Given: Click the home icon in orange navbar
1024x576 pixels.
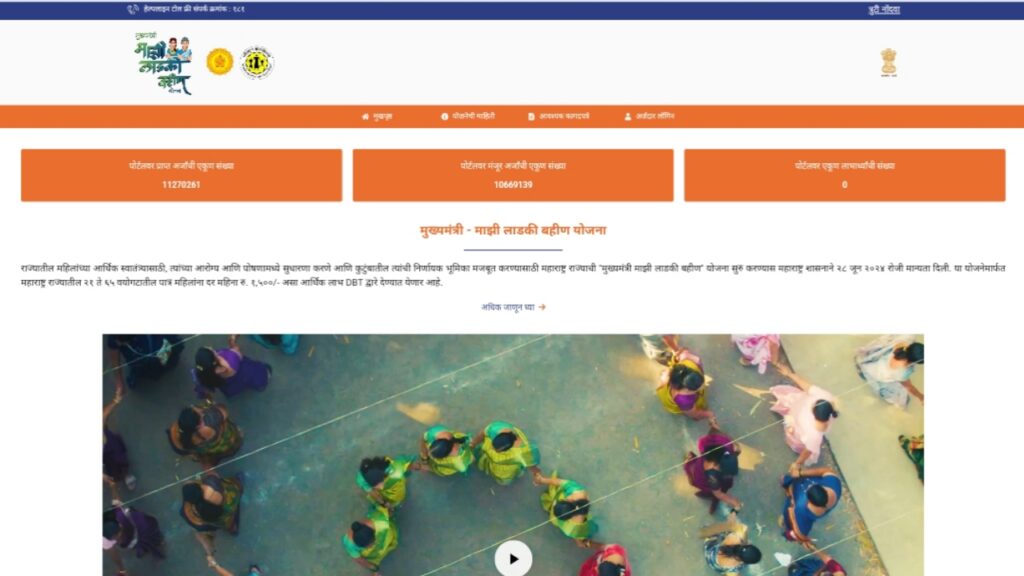Looking at the screenshot, I should point(365,116).
